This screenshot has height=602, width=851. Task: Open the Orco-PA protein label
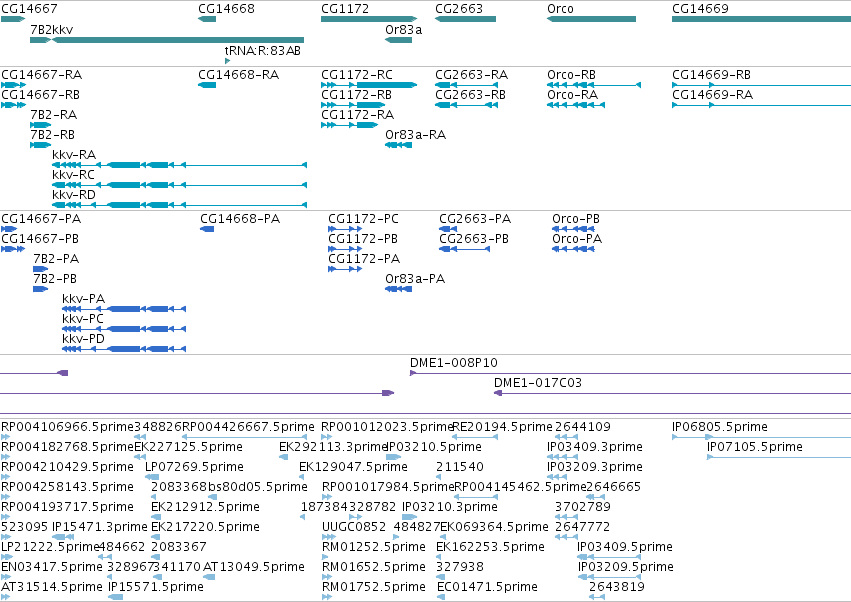(577, 239)
